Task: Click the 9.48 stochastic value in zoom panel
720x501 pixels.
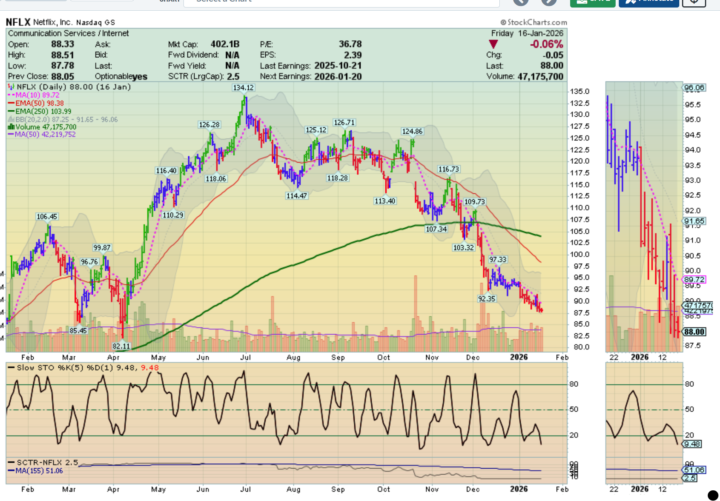Action: tap(693, 444)
